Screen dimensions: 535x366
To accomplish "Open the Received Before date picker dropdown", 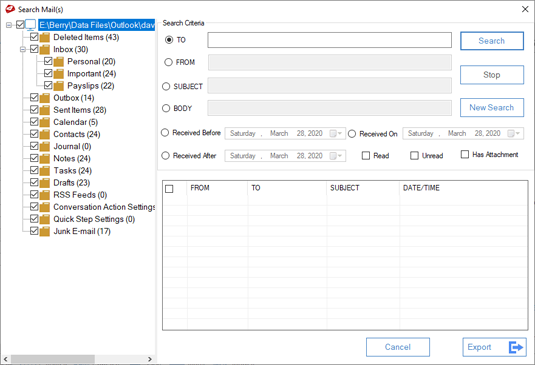I will pos(336,133).
